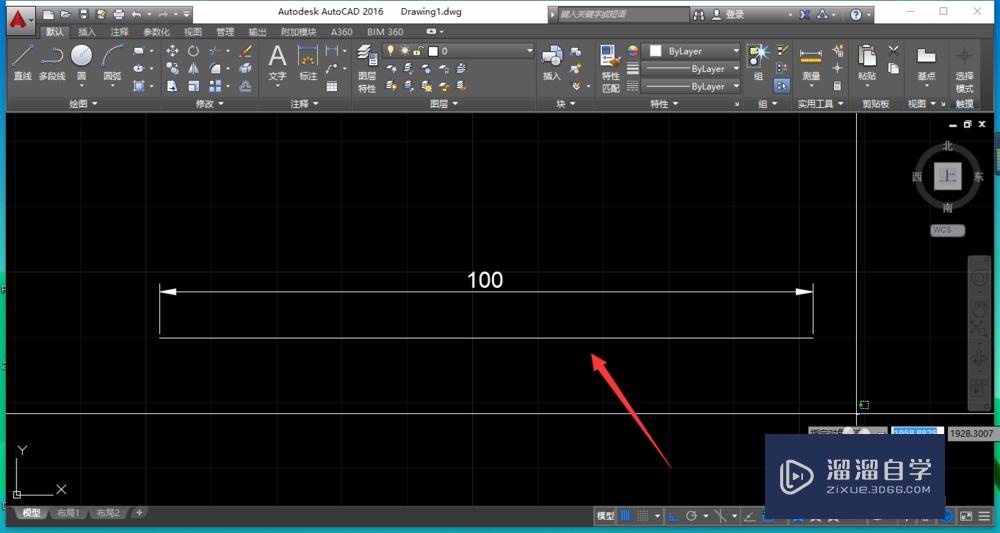
Task: Expand the Layers (图层) panel
Action: pyautogui.click(x=444, y=103)
